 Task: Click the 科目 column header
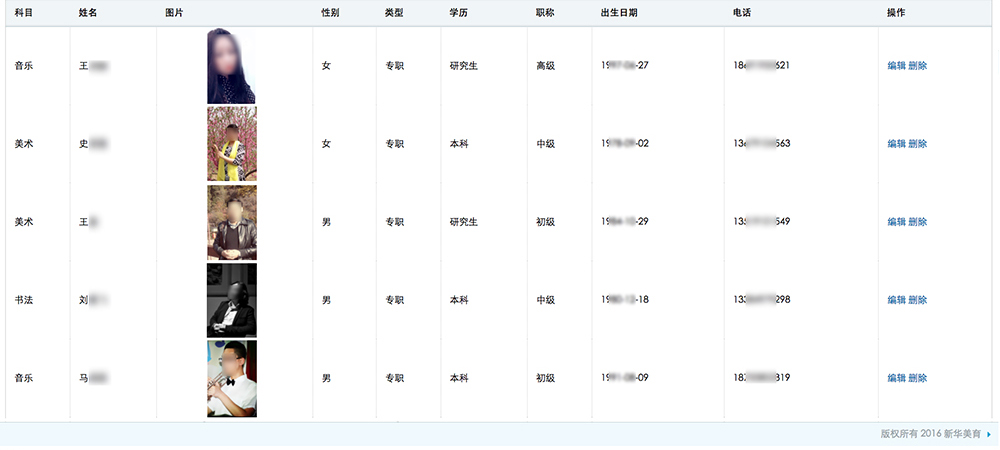[x=24, y=13]
